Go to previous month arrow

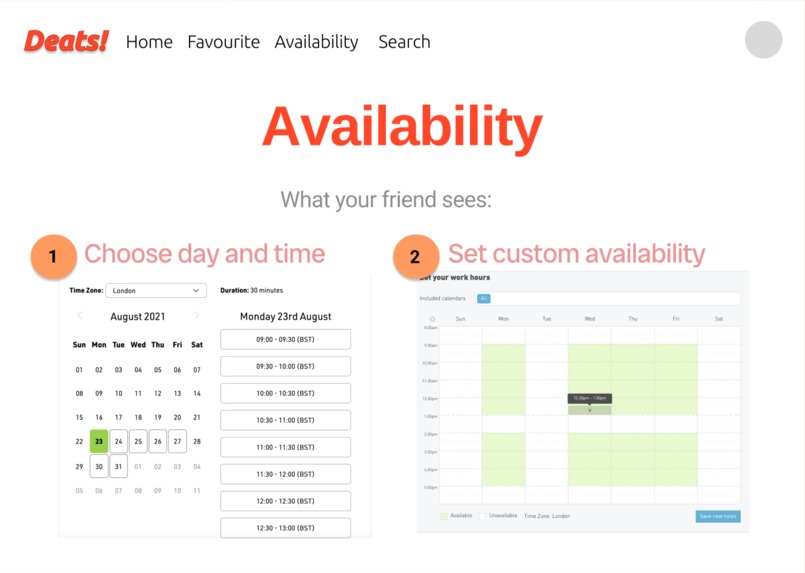tap(80, 316)
